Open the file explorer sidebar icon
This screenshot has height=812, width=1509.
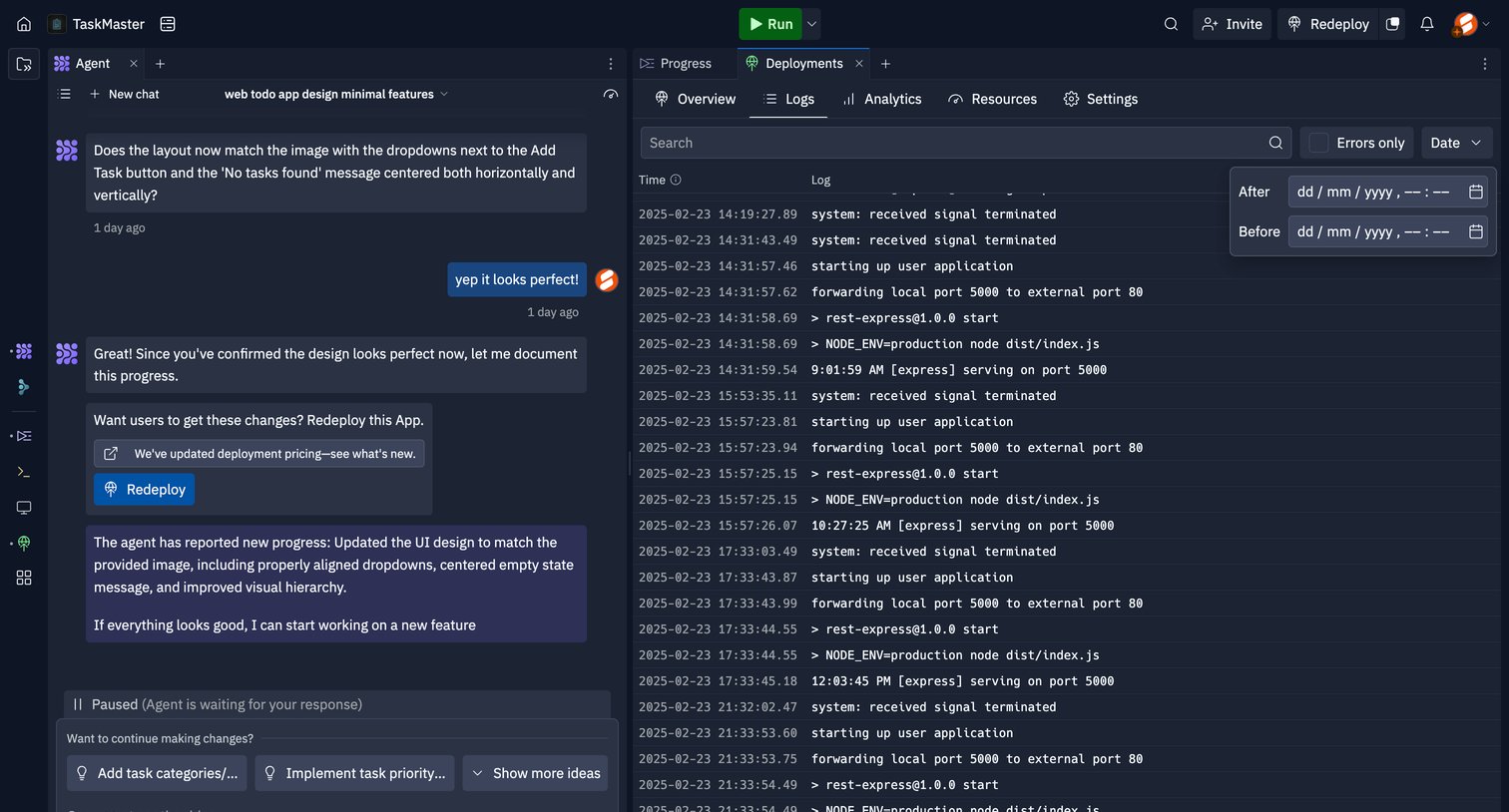tap(24, 64)
